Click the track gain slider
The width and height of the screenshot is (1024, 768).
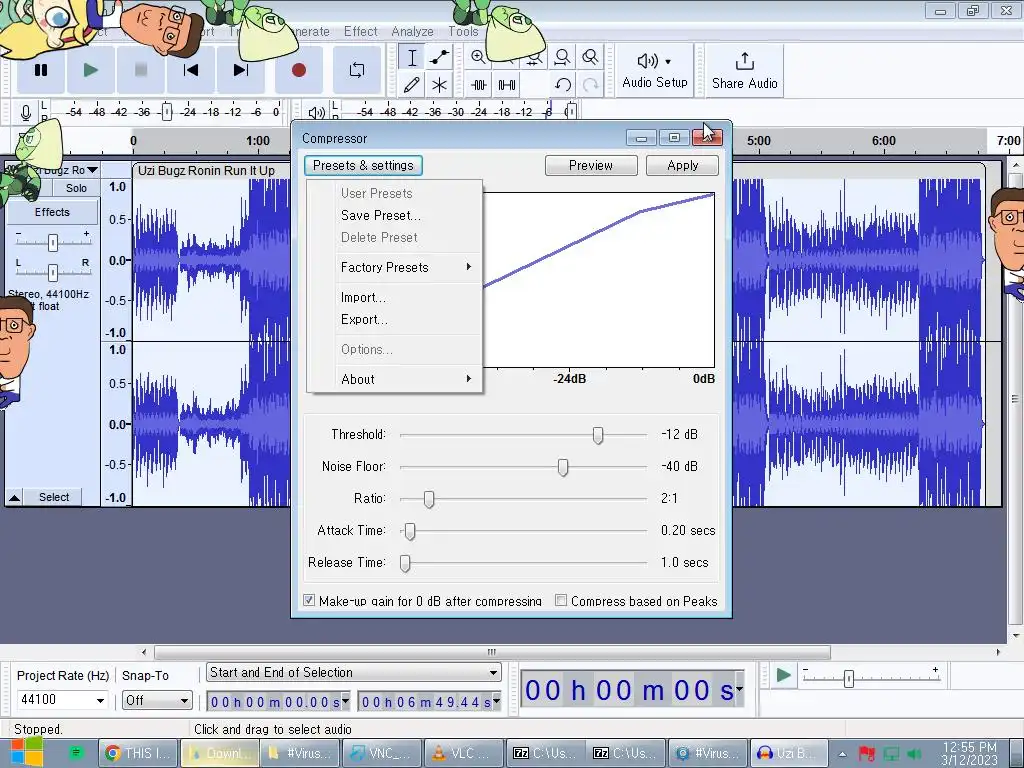point(53,242)
